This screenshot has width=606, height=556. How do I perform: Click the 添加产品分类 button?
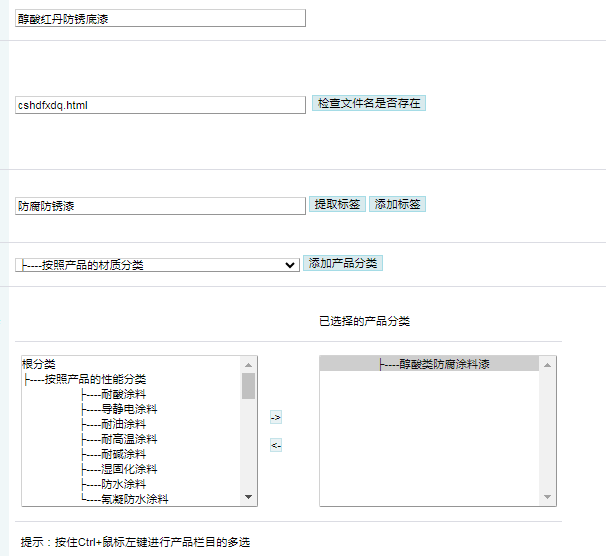(343, 263)
